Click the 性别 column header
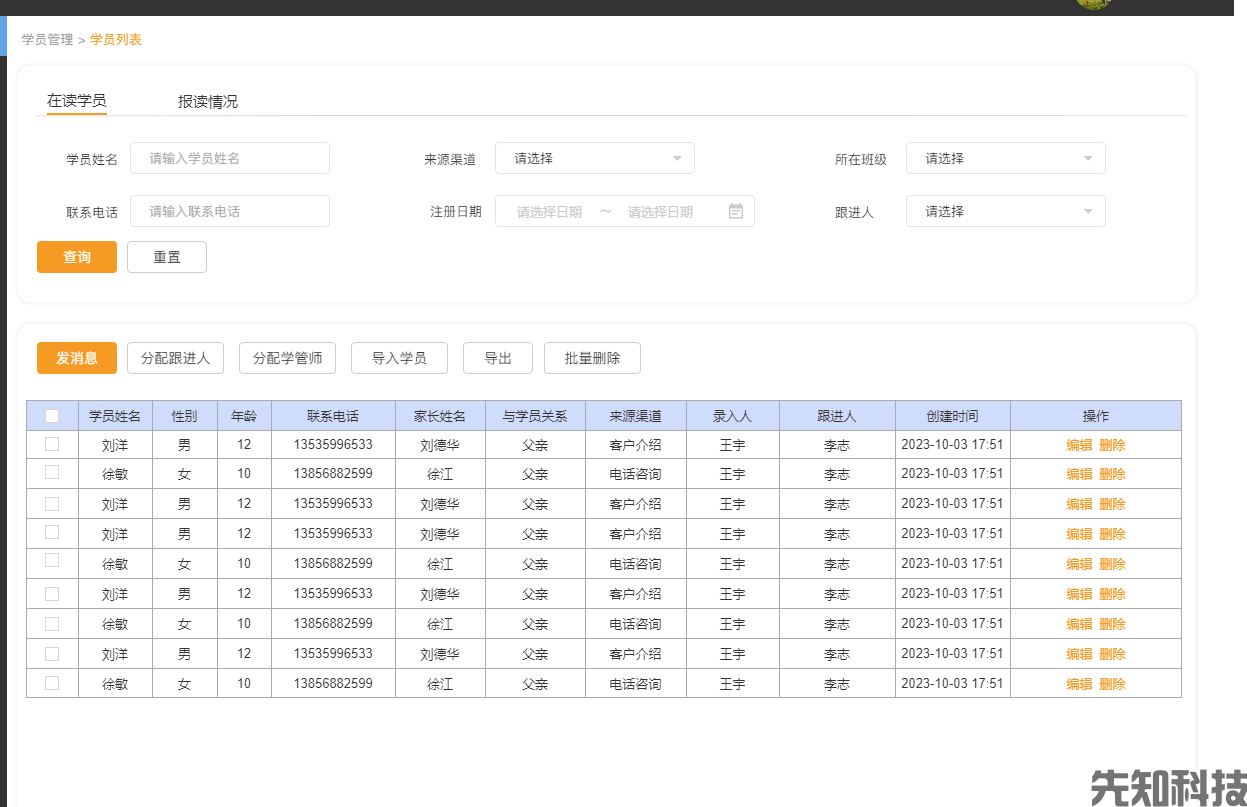The height and width of the screenshot is (807, 1247). (x=184, y=416)
